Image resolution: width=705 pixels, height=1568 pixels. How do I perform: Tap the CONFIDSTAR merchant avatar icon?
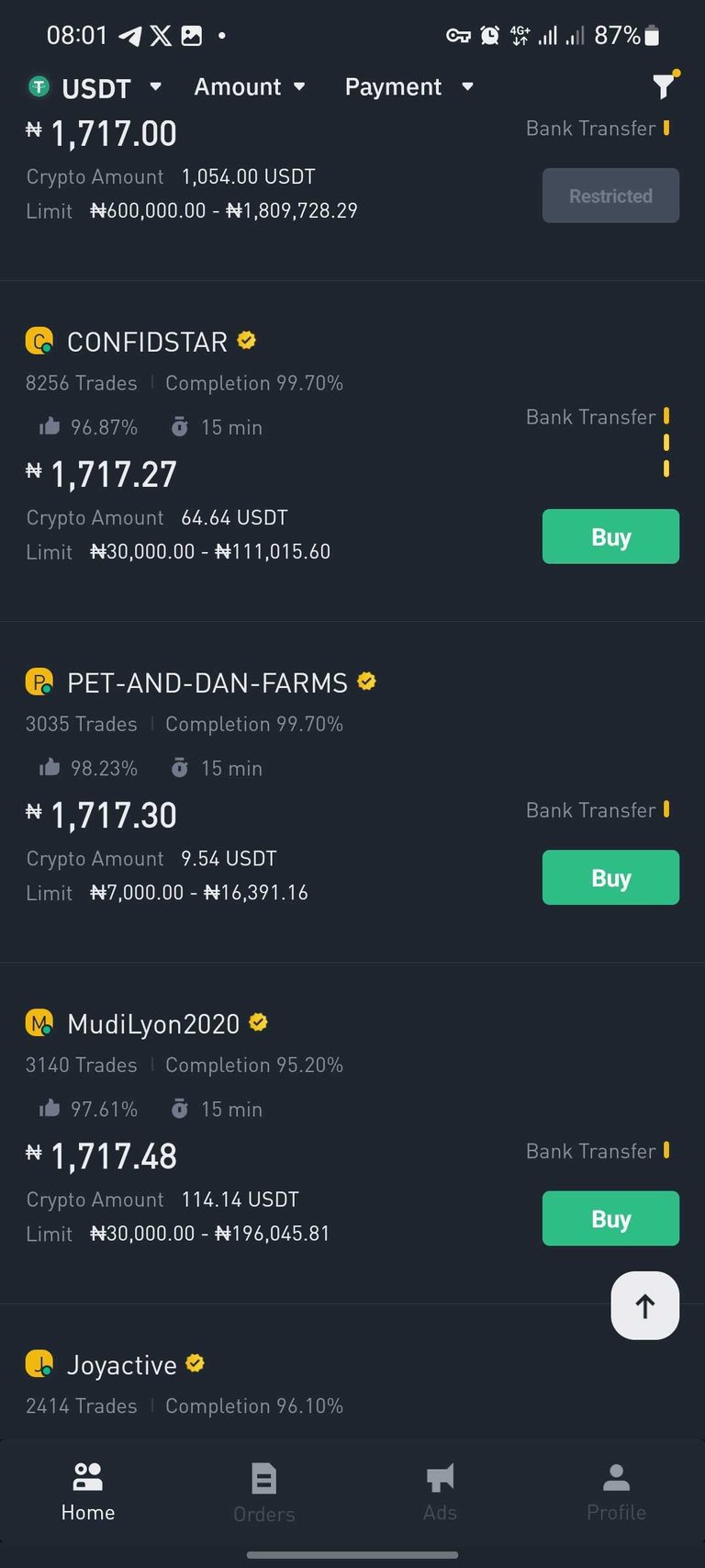pyautogui.click(x=39, y=342)
